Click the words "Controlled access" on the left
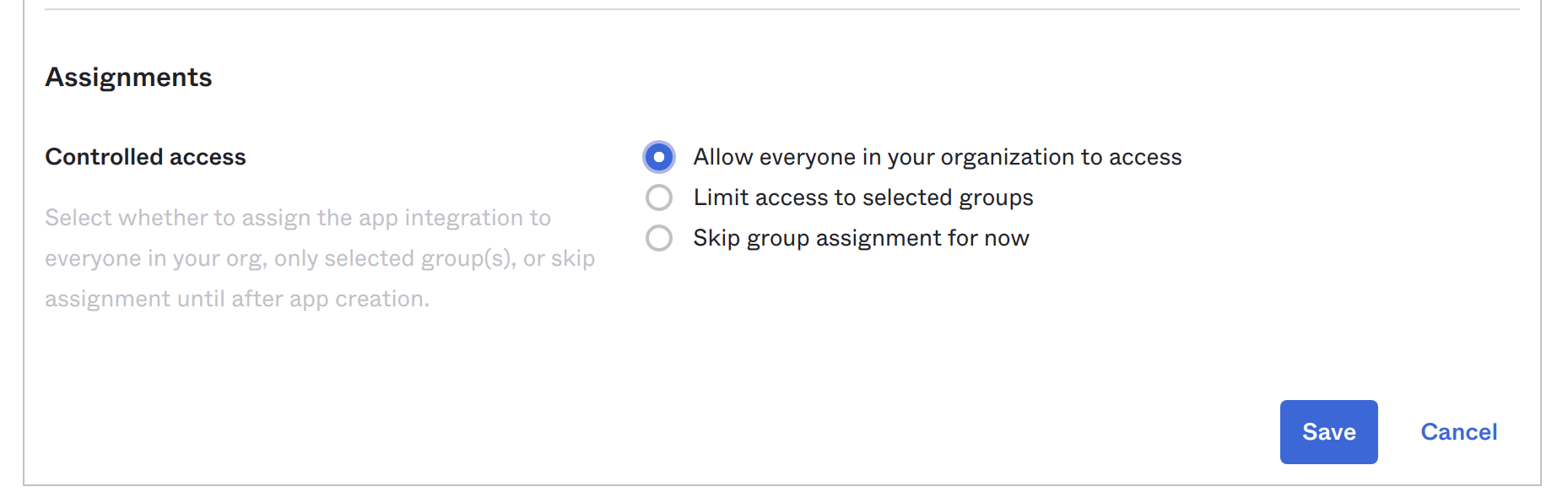Image resolution: width=1568 pixels, height=503 pixels. tap(145, 156)
